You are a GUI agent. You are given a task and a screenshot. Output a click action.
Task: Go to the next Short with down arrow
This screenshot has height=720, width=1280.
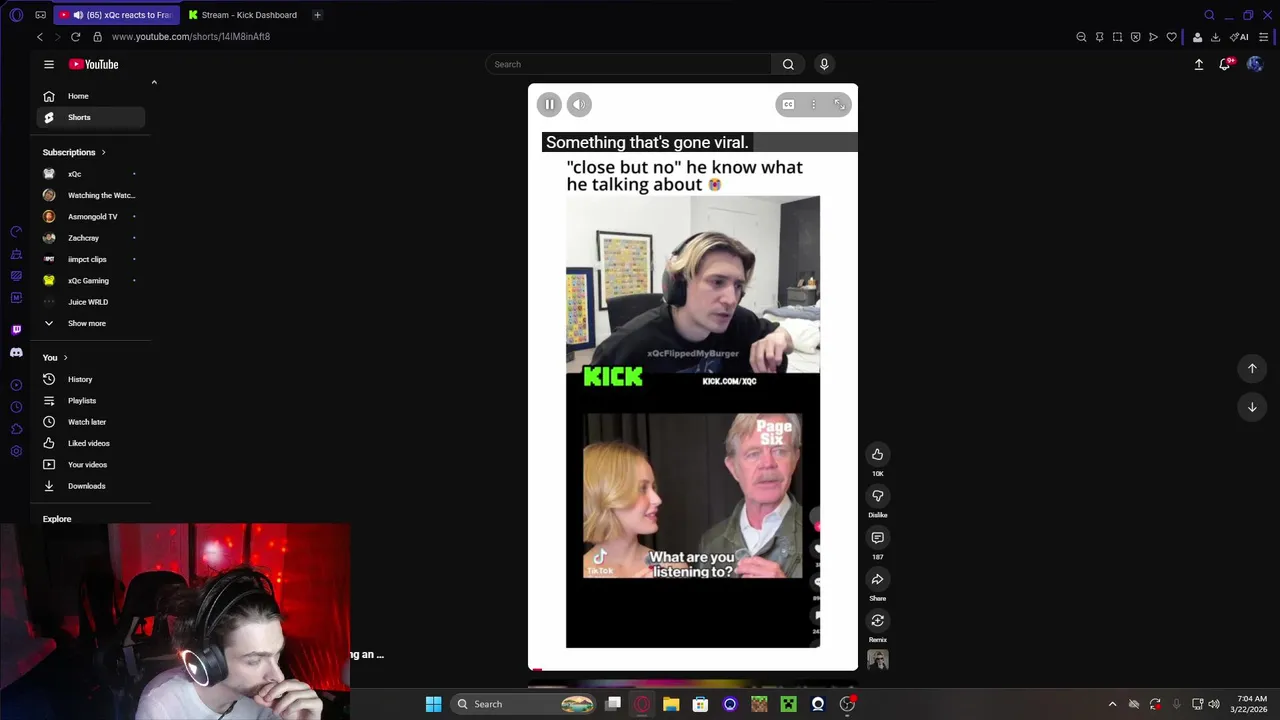[1252, 407]
